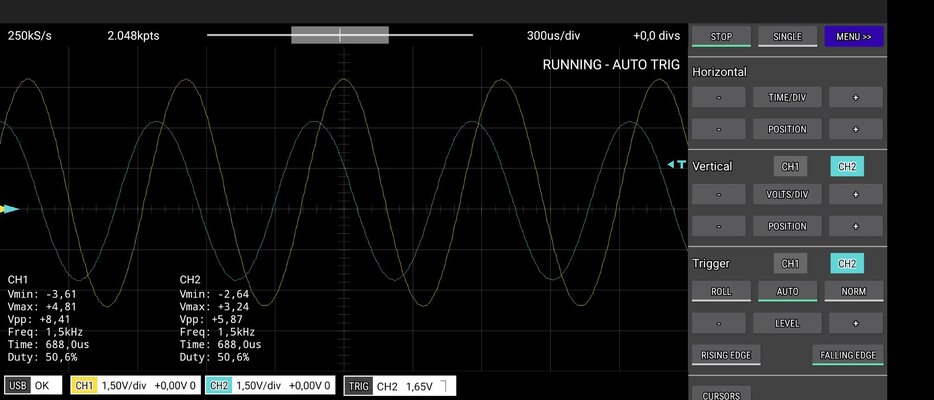Click CH2 Vpp: +5,87 measurement

pos(211,319)
